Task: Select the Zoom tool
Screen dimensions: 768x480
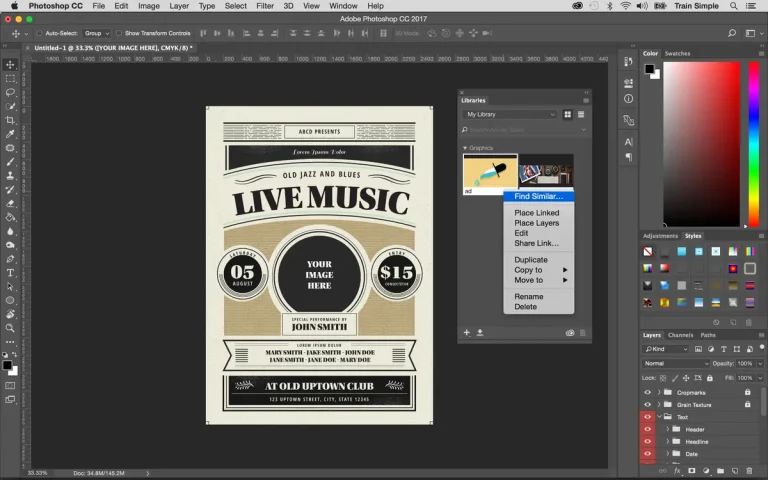Action: pyautogui.click(x=10, y=328)
